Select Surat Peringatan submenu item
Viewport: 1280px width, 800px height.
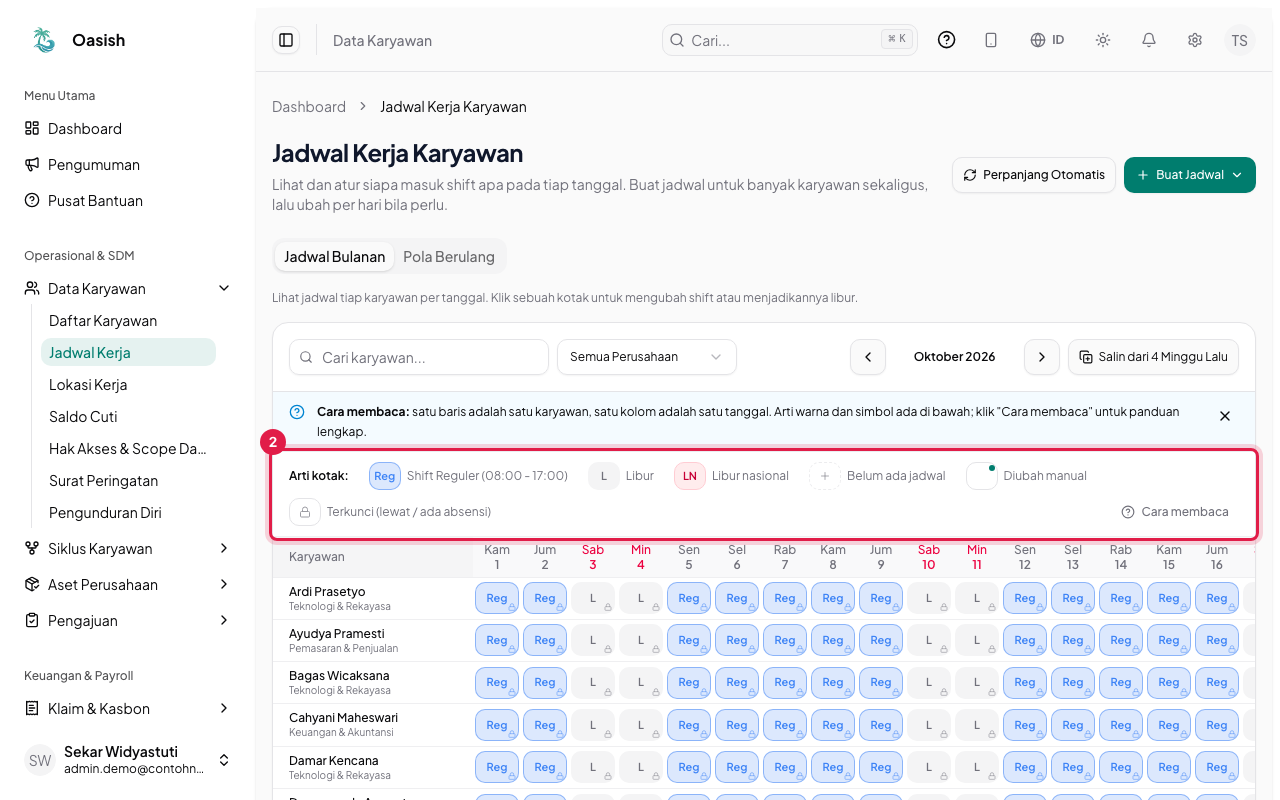[128, 481]
